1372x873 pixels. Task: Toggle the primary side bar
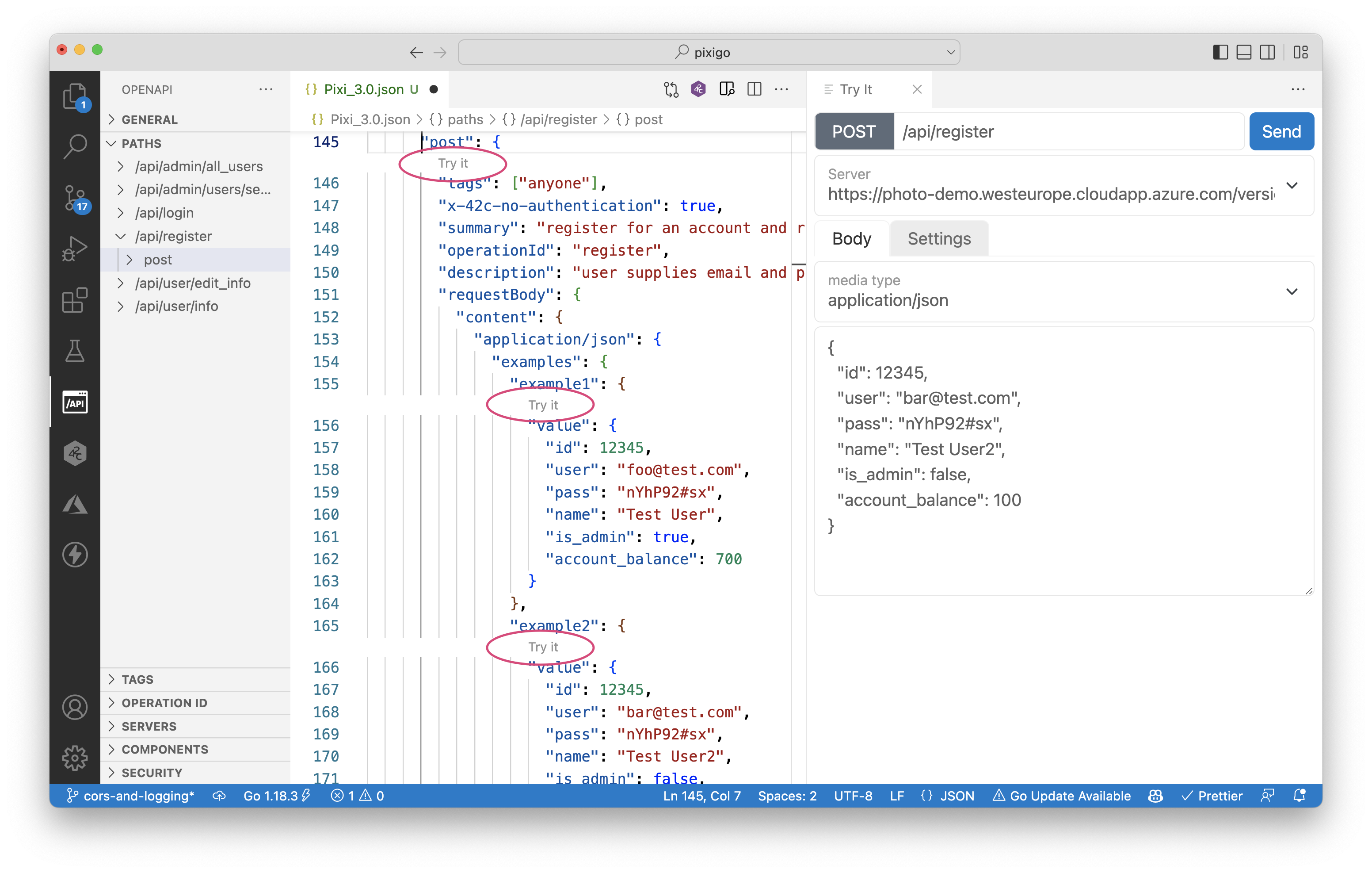point(1220,53)
